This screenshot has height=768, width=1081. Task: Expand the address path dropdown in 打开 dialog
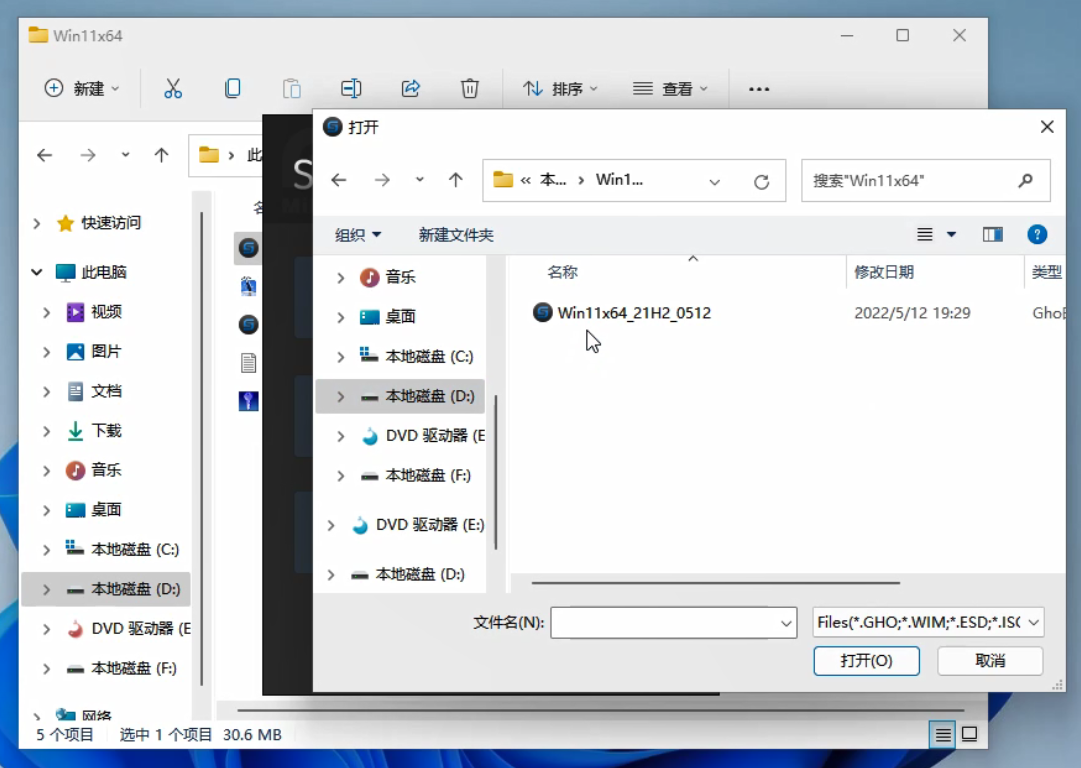(x=715, y=182)
